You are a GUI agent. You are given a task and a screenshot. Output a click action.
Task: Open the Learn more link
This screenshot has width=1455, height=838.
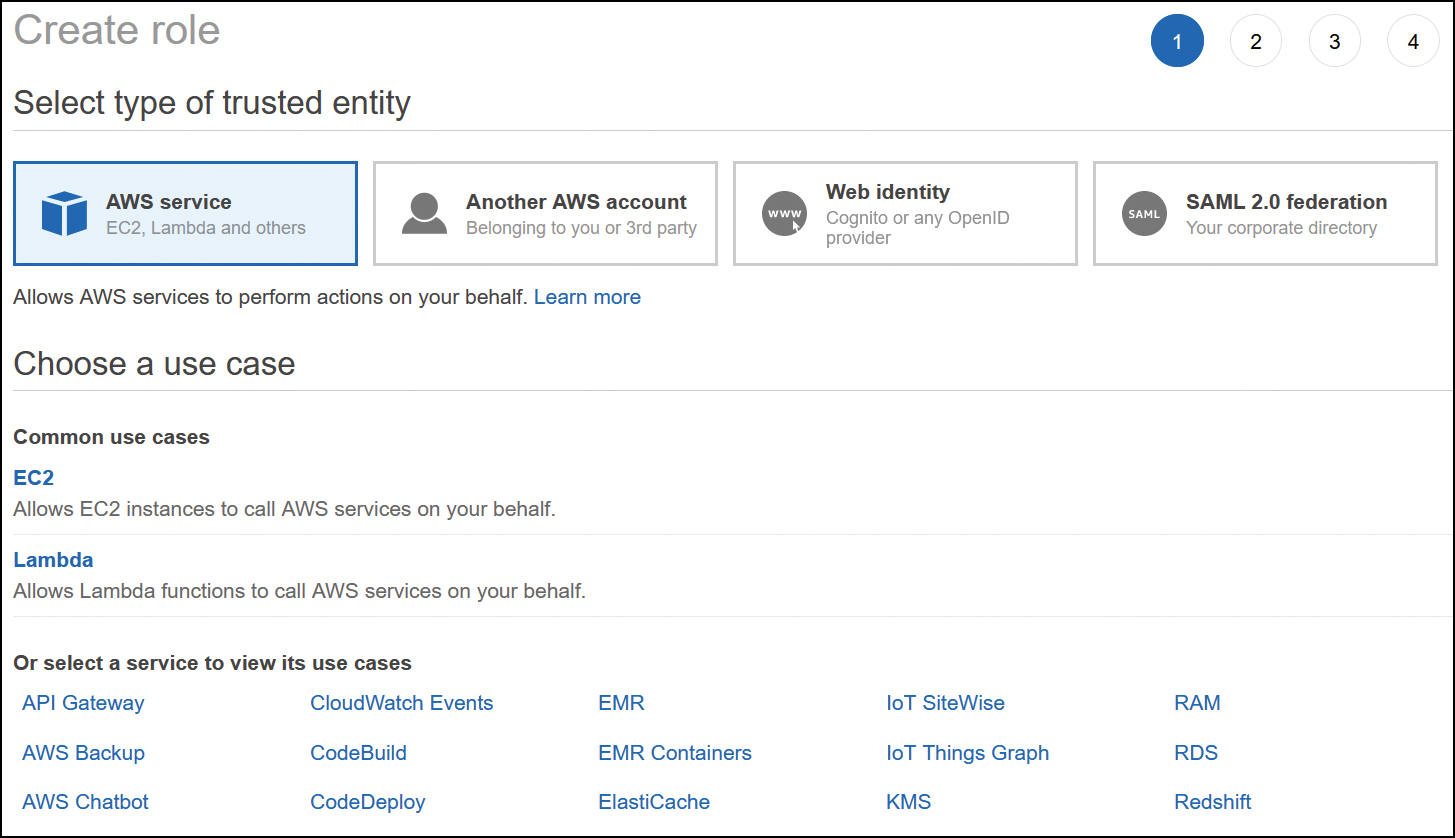coord(587,297)
